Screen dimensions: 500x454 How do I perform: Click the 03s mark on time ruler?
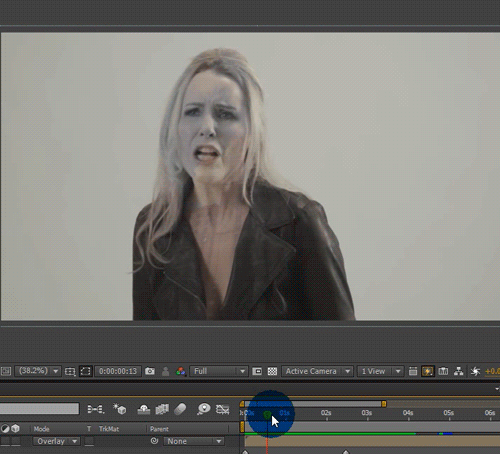(367, 413)
